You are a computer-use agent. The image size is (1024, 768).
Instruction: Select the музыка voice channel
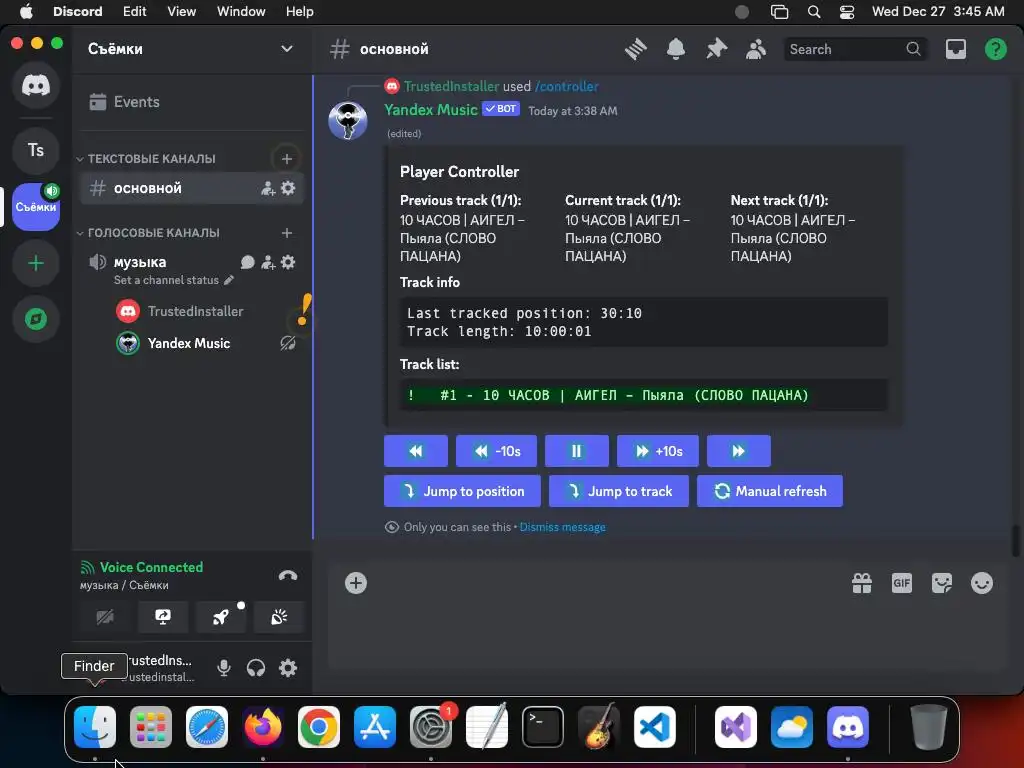coord(140,263)
